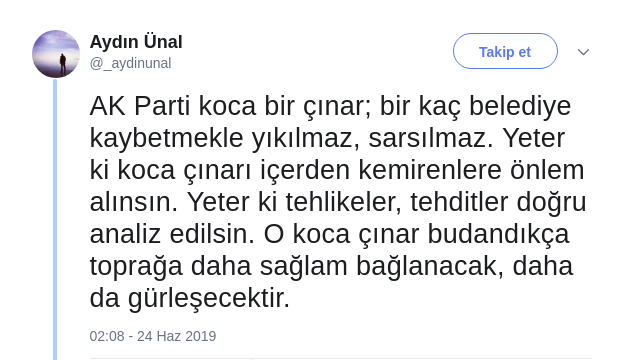
Task: Click the closing words "da gürleşecektir."
Action: tap(190, 298)
